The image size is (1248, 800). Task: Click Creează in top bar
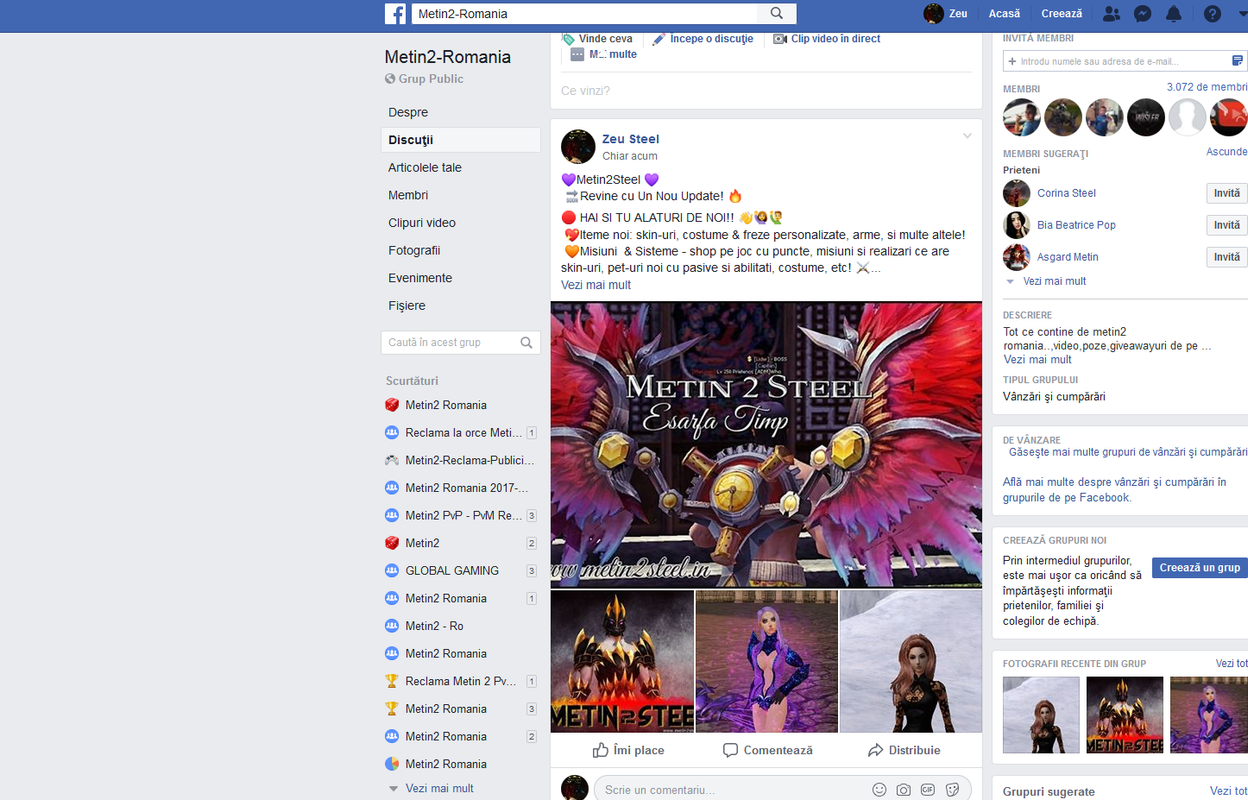click(1062, 14)
